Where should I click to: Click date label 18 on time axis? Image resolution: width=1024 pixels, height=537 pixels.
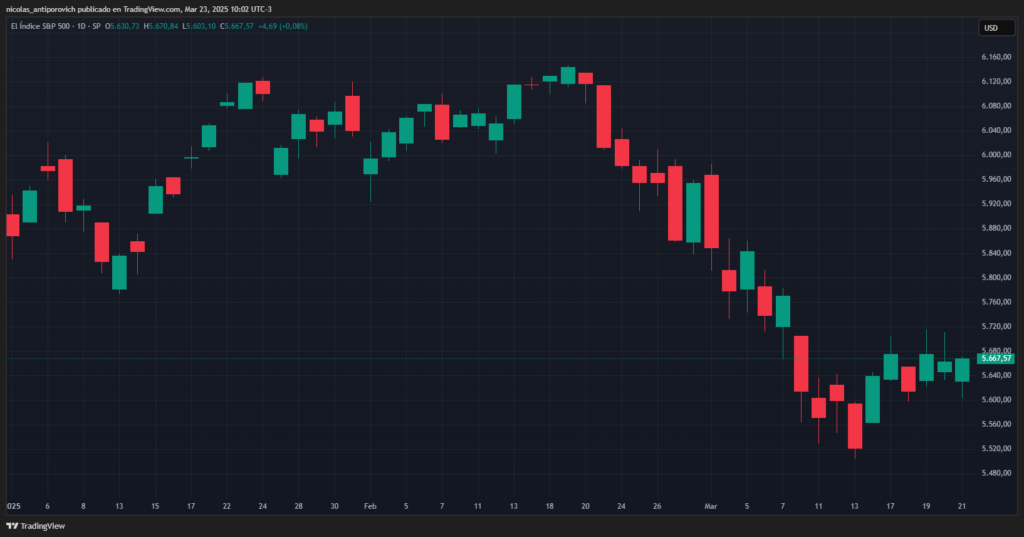pyautogui.click(x=550, y=506)
